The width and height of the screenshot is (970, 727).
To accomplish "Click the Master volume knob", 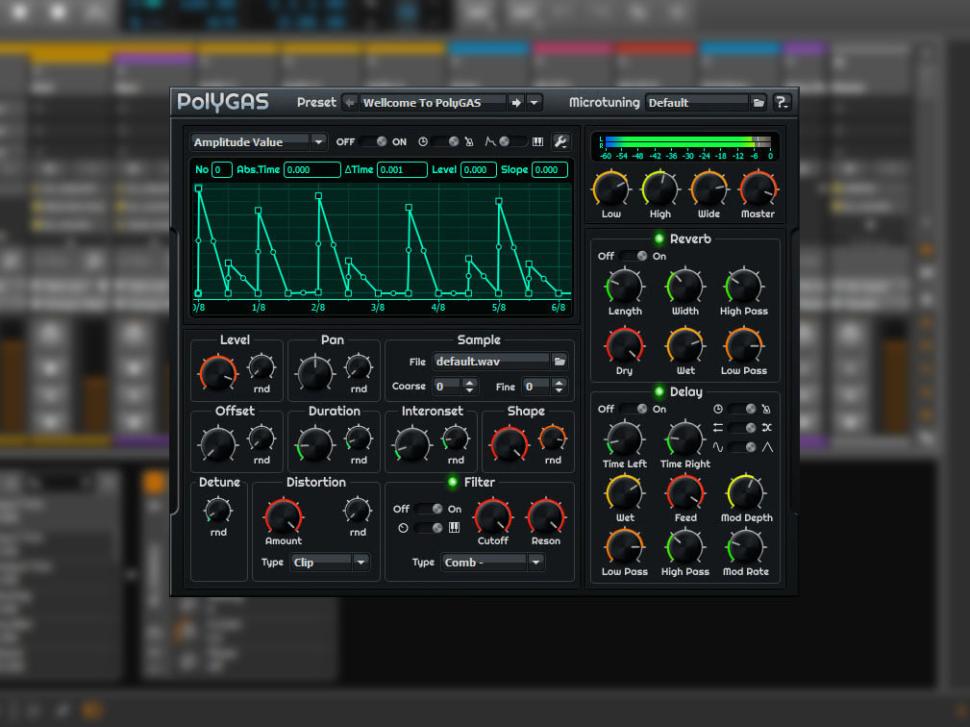I will point(757,189).
